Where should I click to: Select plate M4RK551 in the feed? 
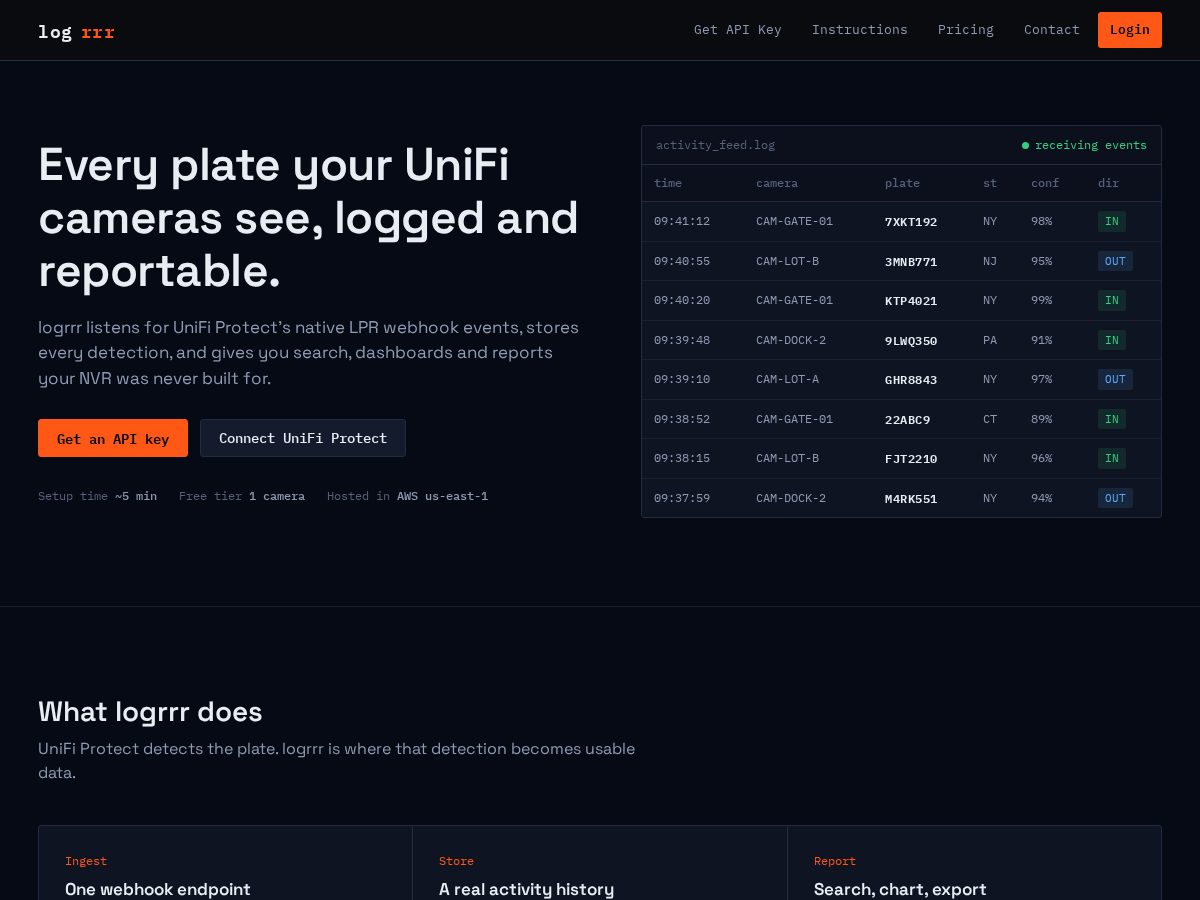point(911,498)
